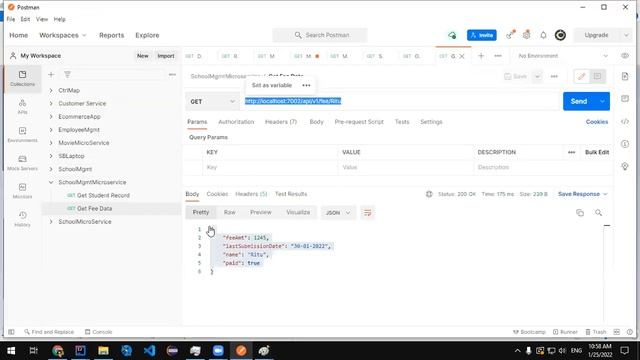
Task: Click the New button in workspace
Action: click(x=142, y=56)
